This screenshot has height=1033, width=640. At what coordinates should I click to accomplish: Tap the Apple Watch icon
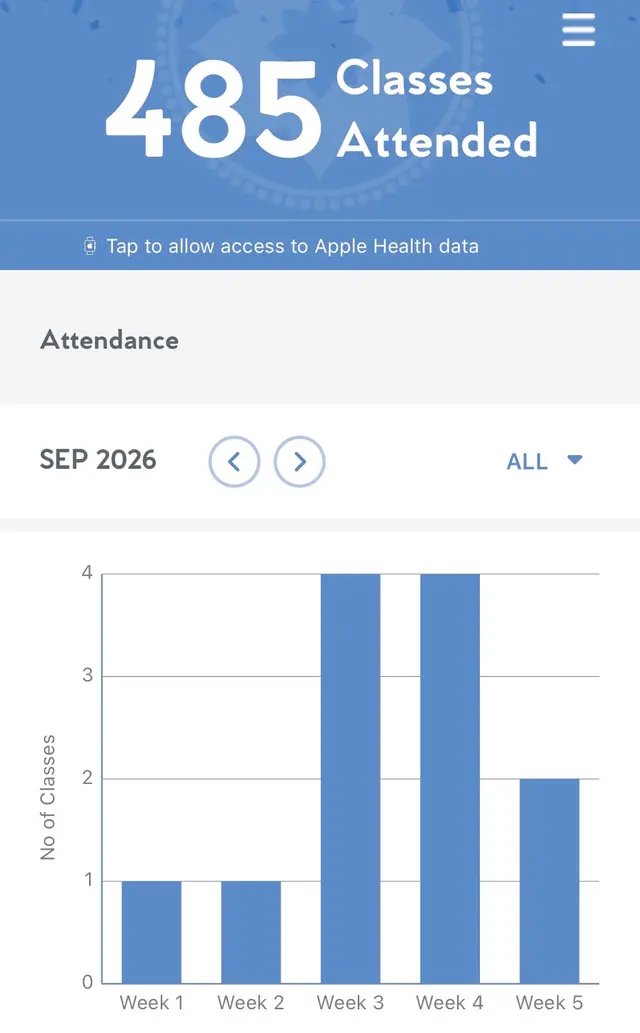pos(90,246)
